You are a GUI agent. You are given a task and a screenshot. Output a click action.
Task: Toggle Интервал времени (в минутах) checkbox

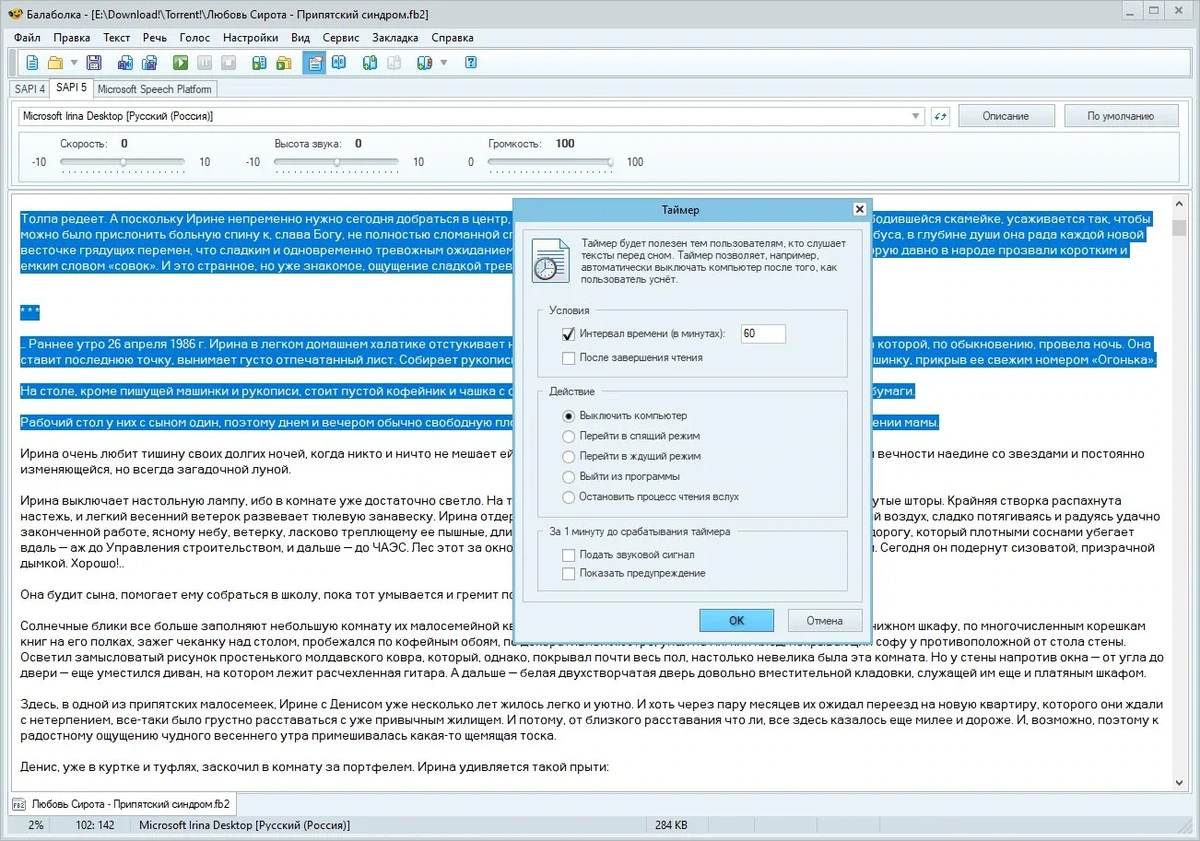tap(569, 334)
